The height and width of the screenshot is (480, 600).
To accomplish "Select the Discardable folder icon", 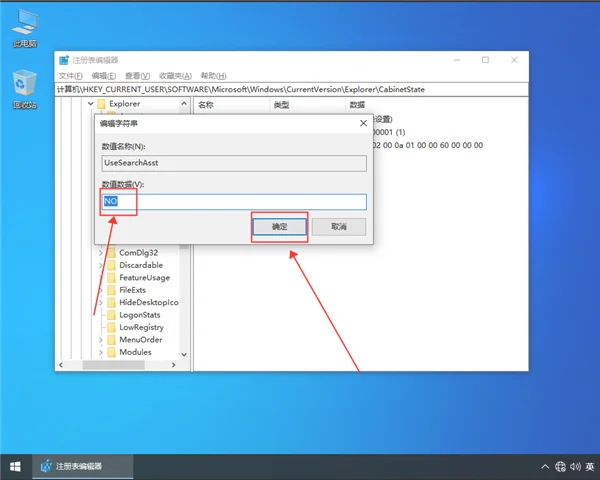I will click(111, 265).
